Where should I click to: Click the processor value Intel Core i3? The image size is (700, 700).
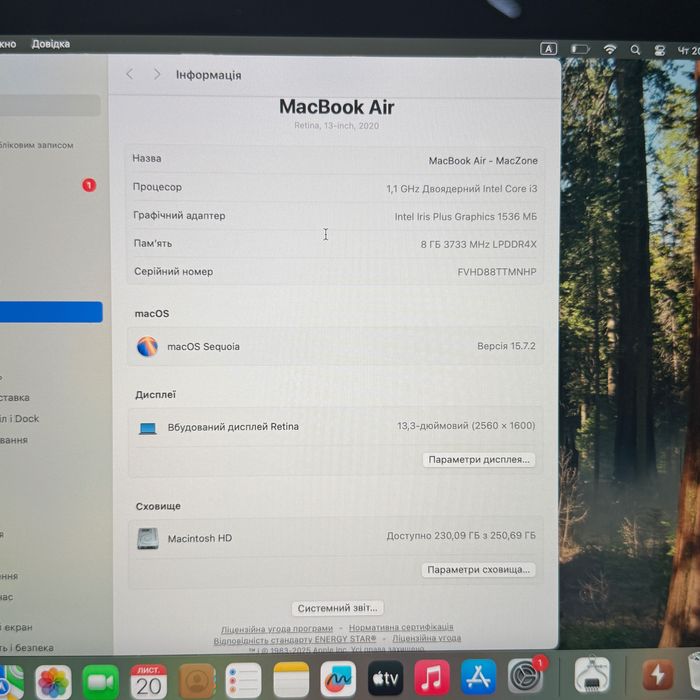point(462,189)
